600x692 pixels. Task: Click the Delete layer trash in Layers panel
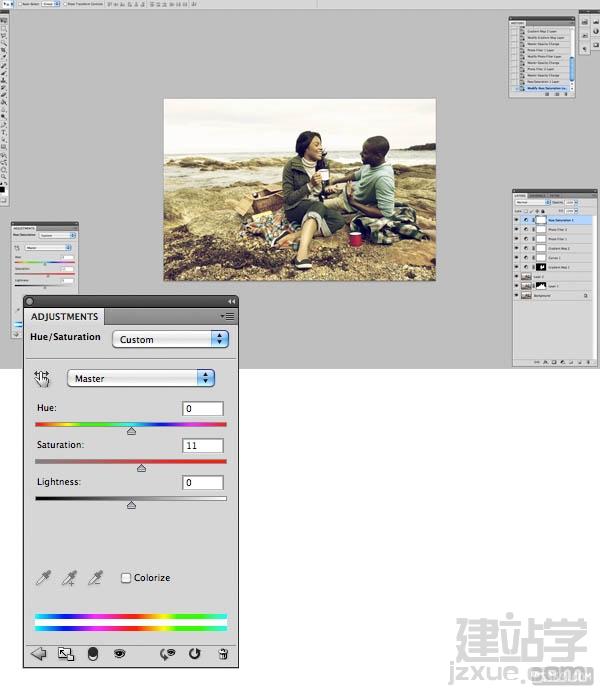(x=588, y=362)
